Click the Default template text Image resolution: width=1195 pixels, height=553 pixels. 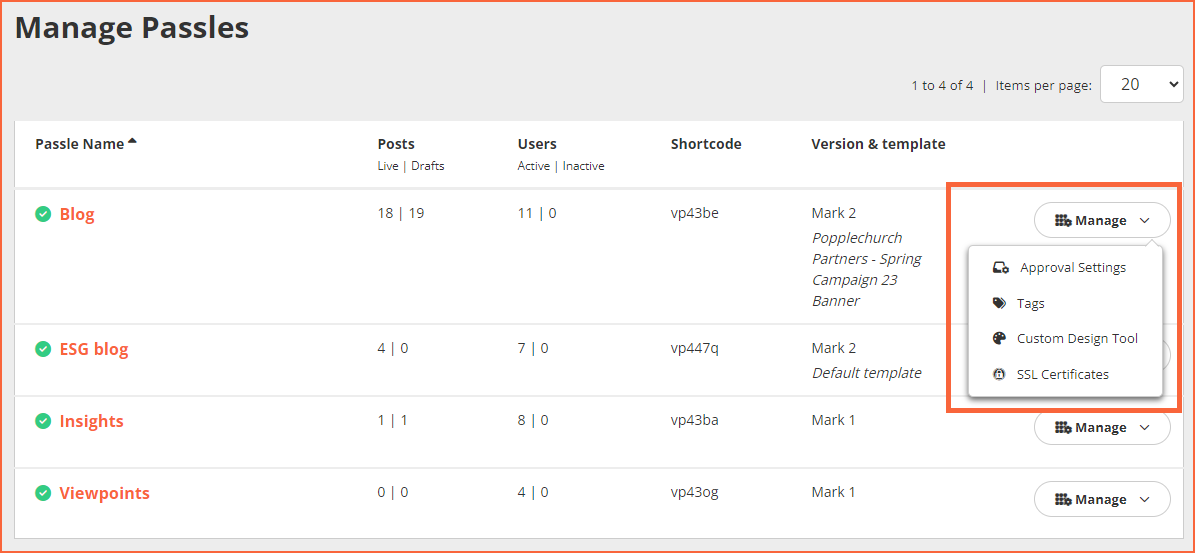click(867, 373)
